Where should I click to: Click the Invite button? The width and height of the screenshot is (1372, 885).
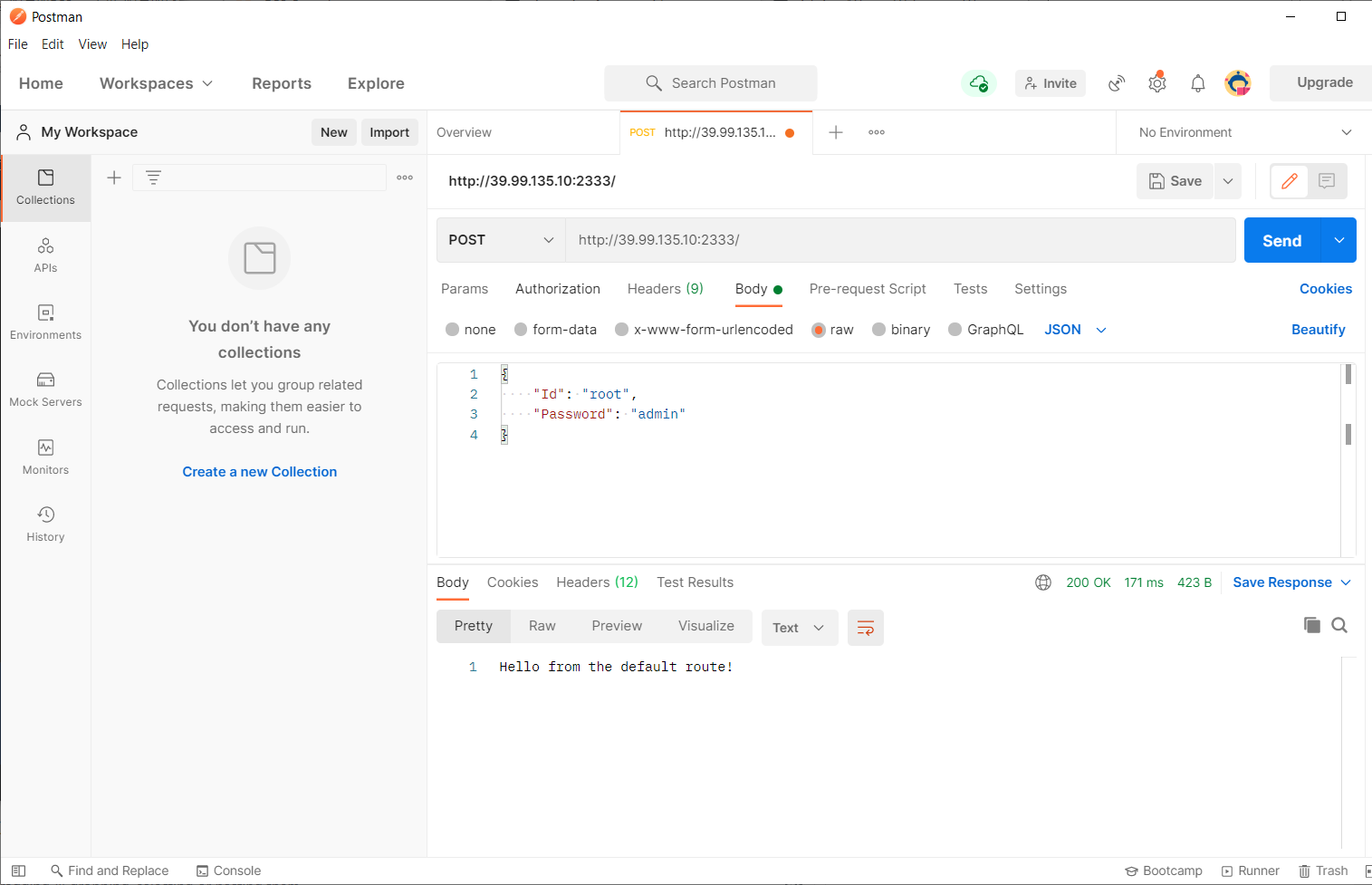pos(1051,83)
